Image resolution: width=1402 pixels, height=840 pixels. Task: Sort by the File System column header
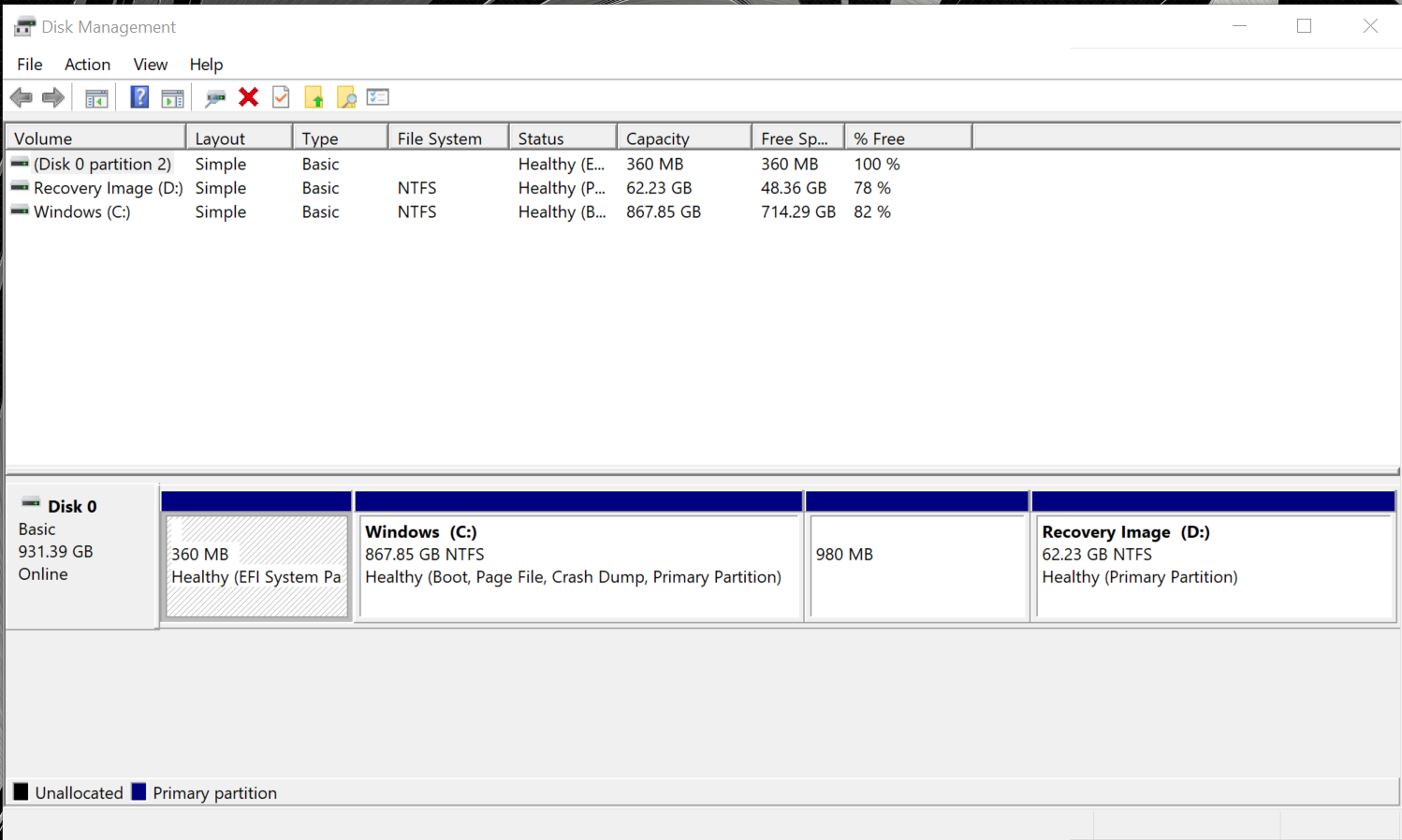(447, 138)
